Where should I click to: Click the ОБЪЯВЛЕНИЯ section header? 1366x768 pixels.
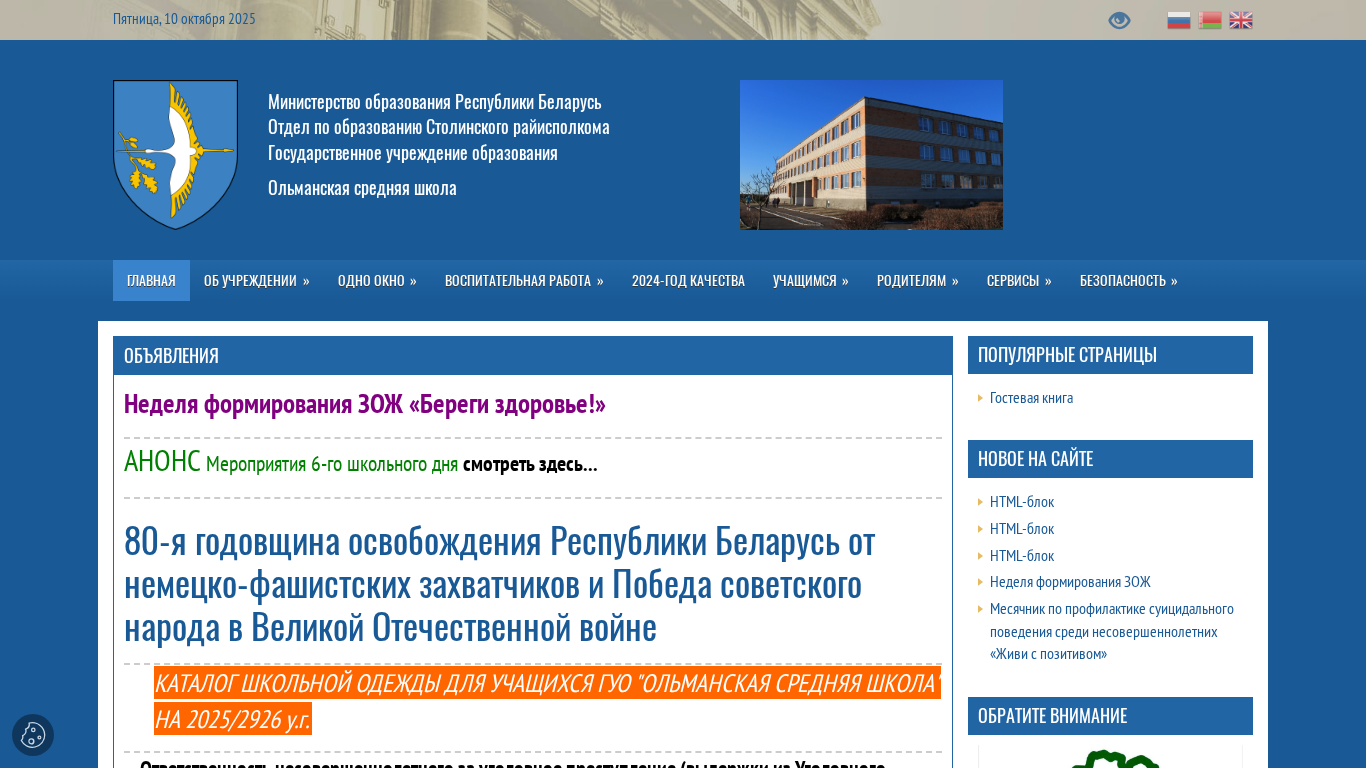(533, 356)
